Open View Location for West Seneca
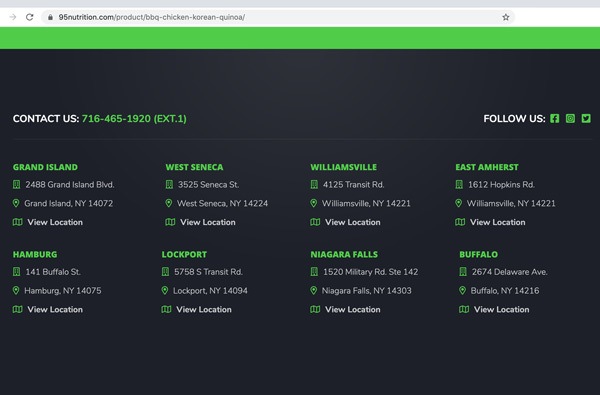 (x=208, y=222)
